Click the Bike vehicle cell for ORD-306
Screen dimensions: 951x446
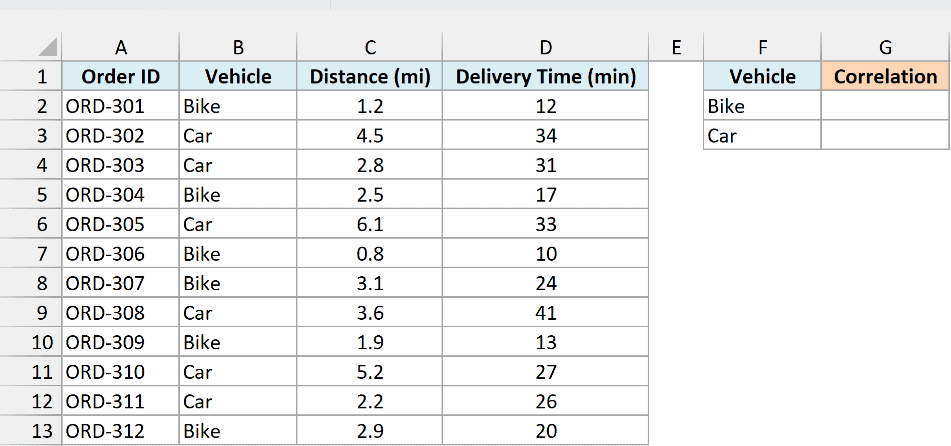[x=238, y=254]
